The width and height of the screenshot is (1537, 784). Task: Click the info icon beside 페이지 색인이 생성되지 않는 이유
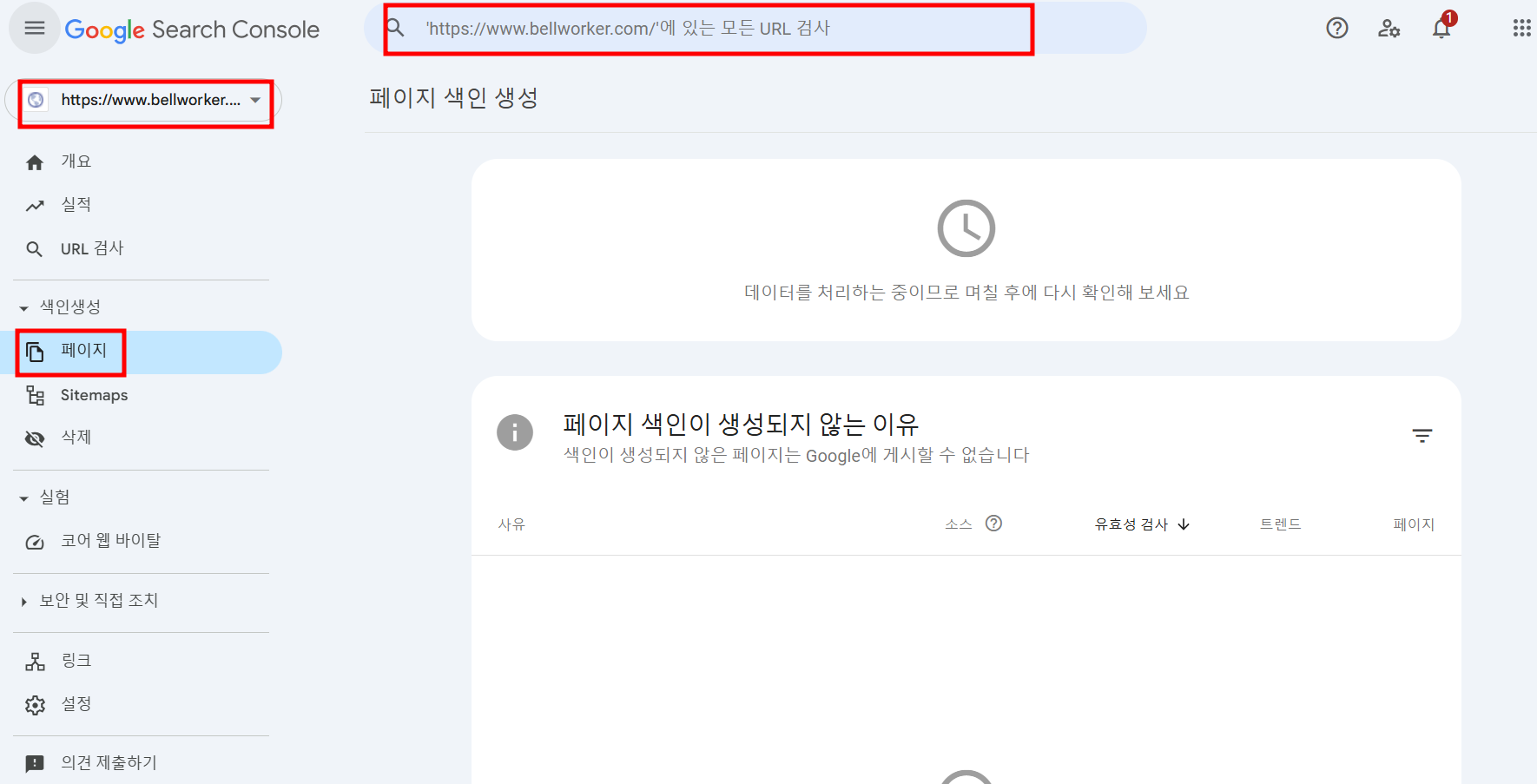pyautogui.click(x=515, y=432)
